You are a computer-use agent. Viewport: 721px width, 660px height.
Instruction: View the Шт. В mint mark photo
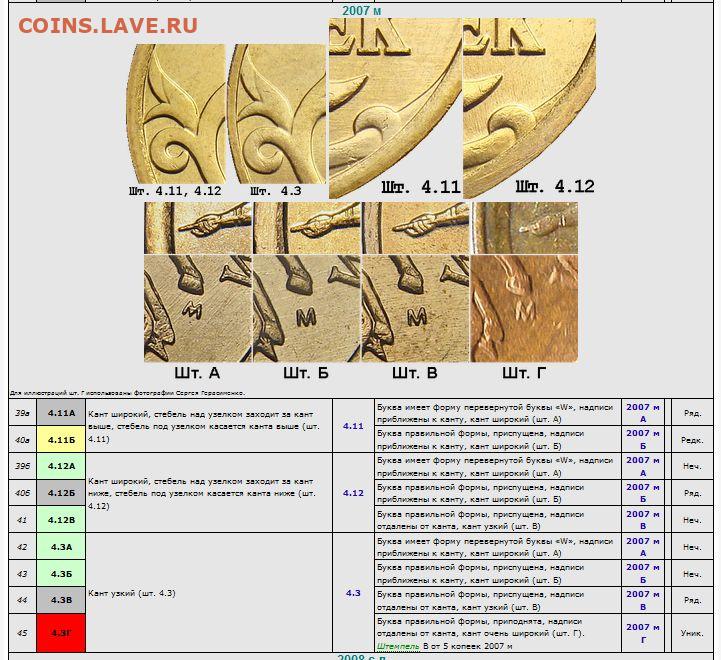click(416, 309)
